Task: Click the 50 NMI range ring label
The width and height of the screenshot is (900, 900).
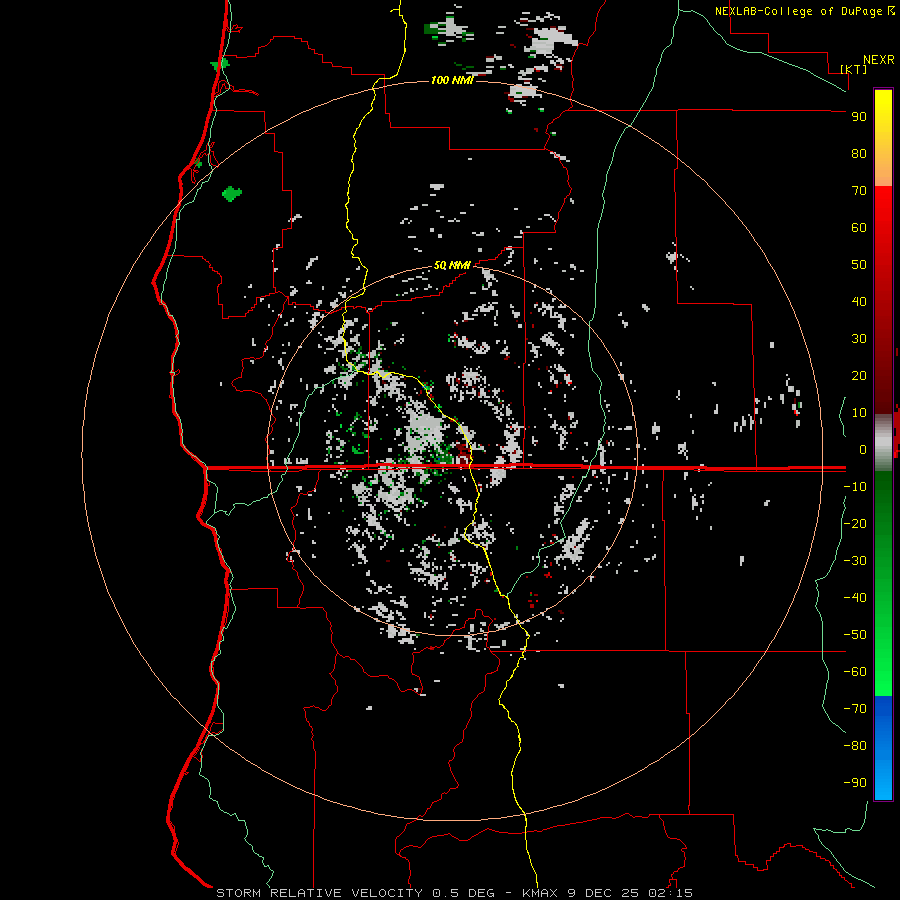Action: point(452,265)
